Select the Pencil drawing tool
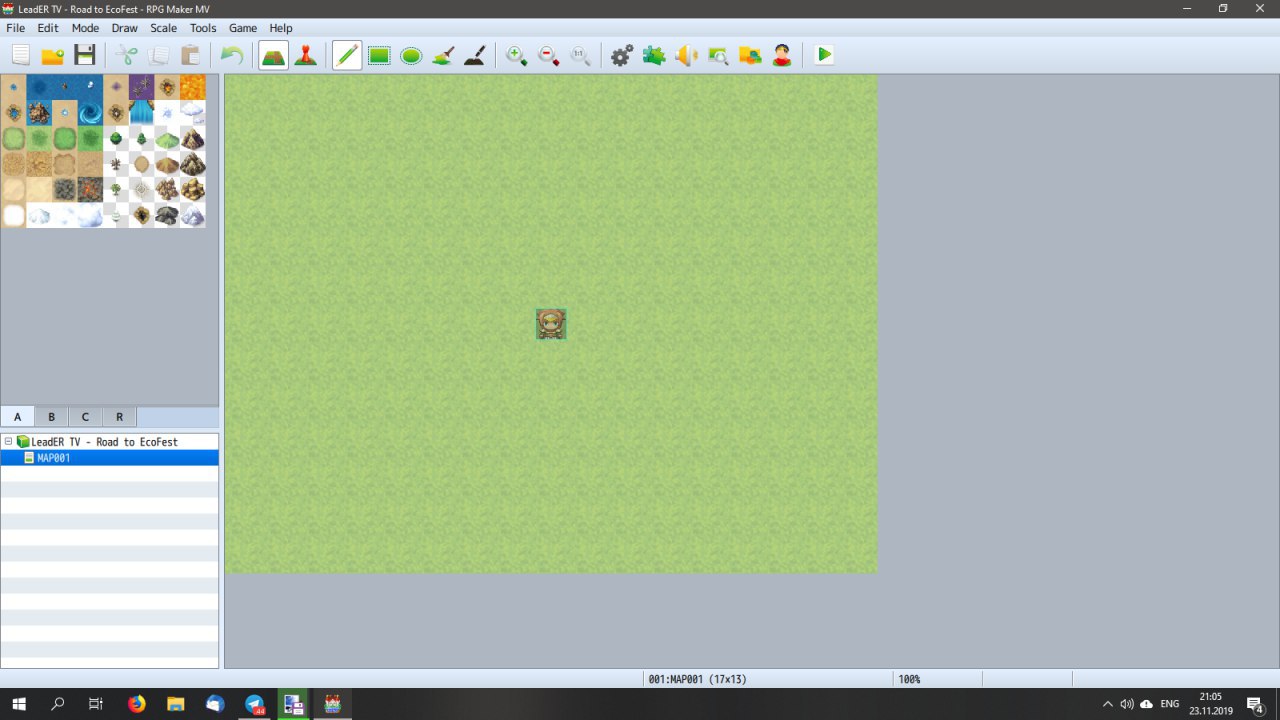The height and width of the screenshot is (720, 1280). point(347,55)
